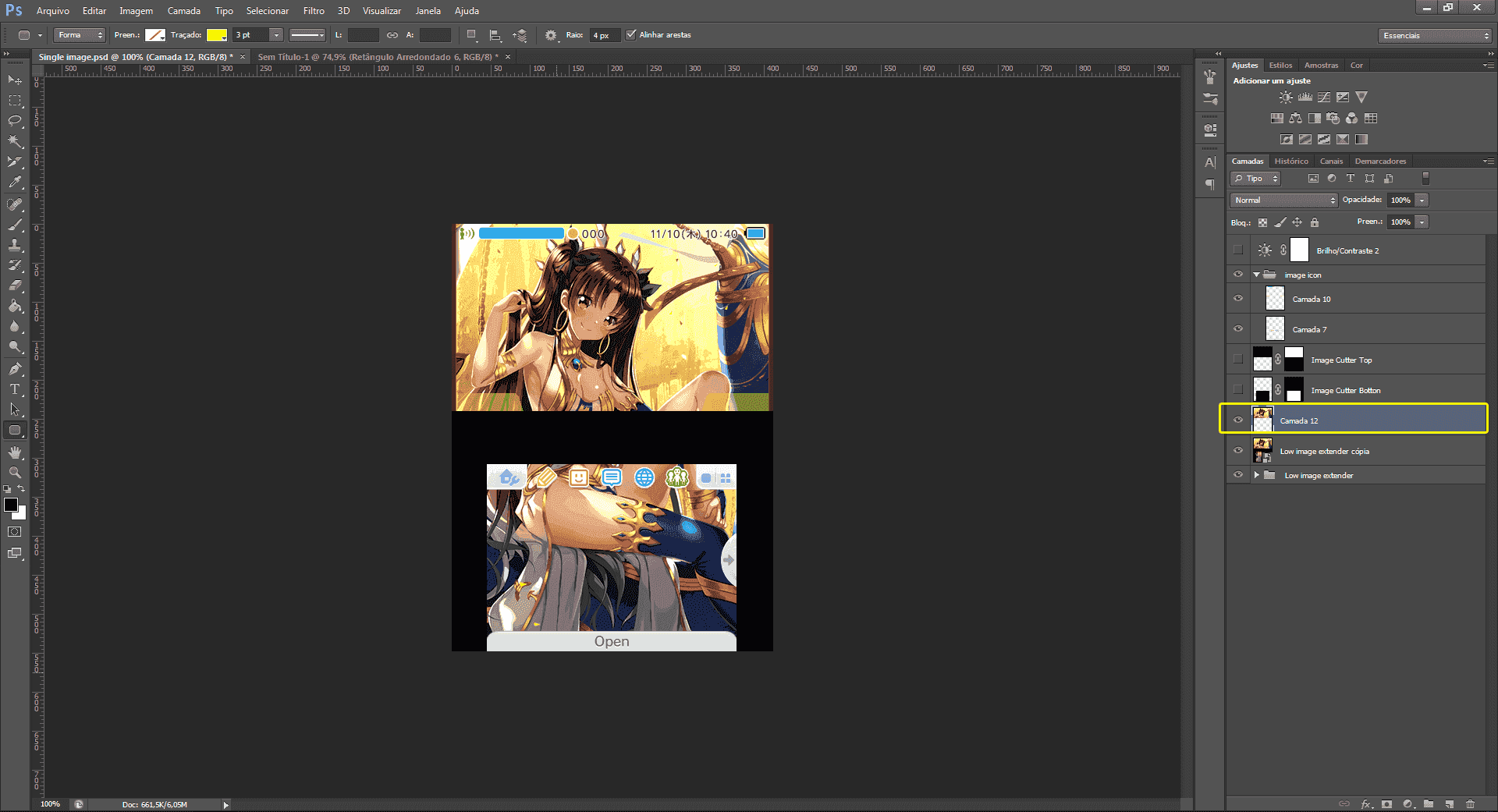
Task: Add an Invert adjustment from Ajustes
Action: (x=1287, y=140)
